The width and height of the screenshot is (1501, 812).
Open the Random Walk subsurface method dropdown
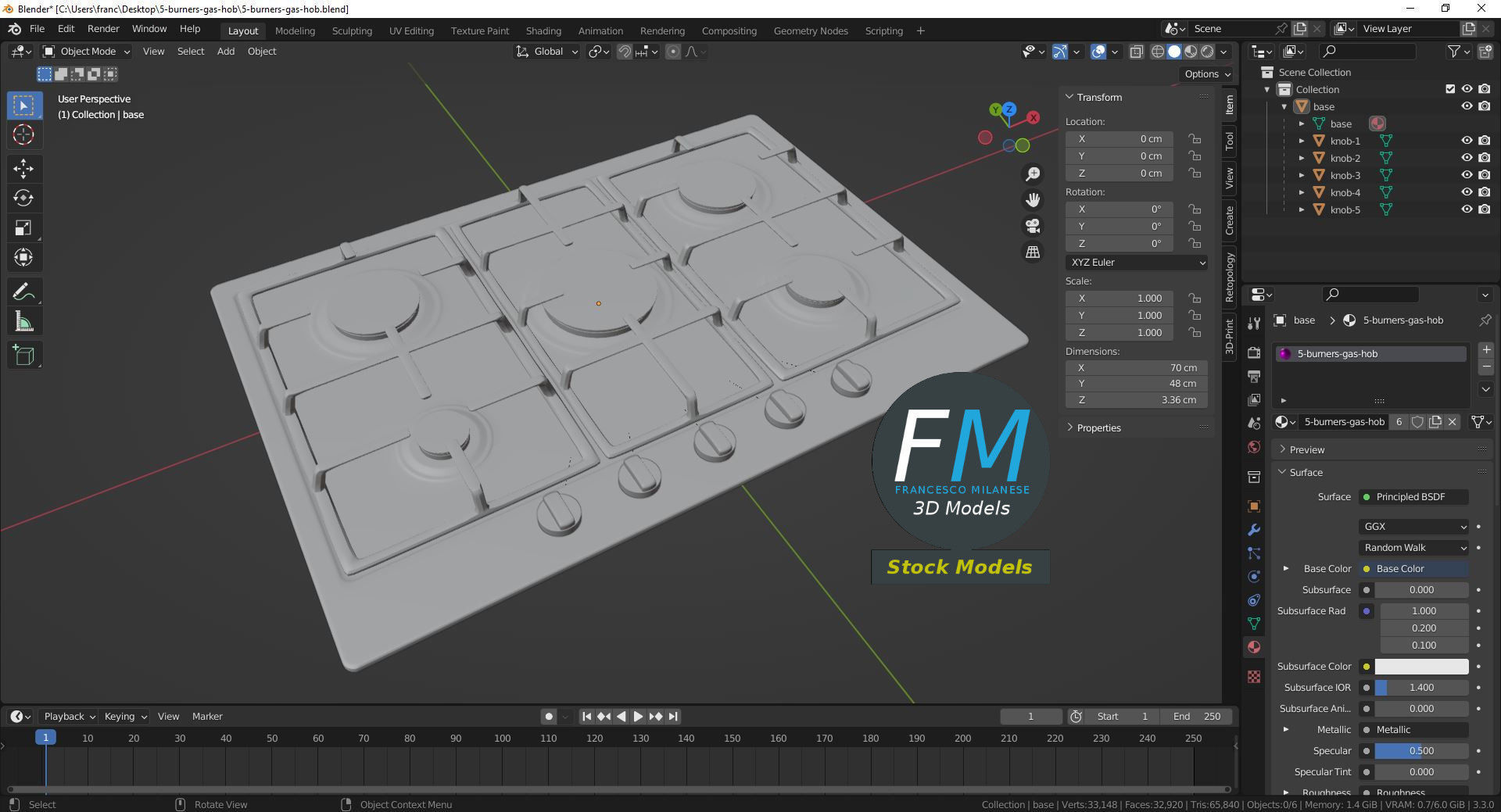point(1414,548)
